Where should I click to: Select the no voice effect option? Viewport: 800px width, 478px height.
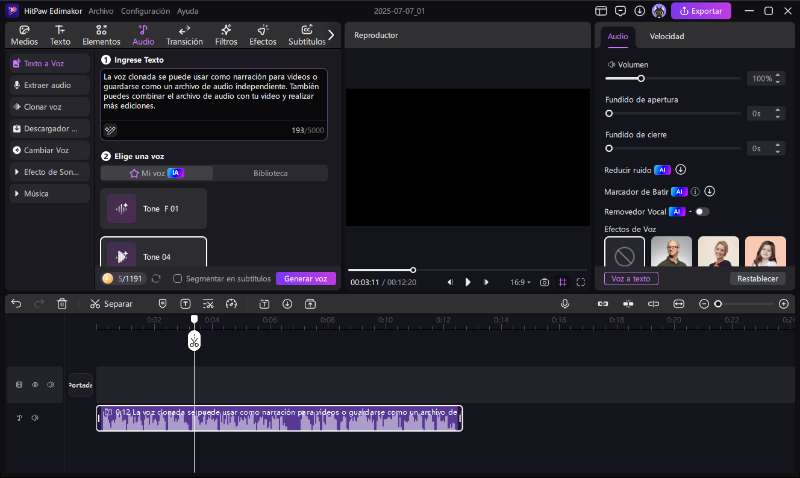click(x=624, y=251)
